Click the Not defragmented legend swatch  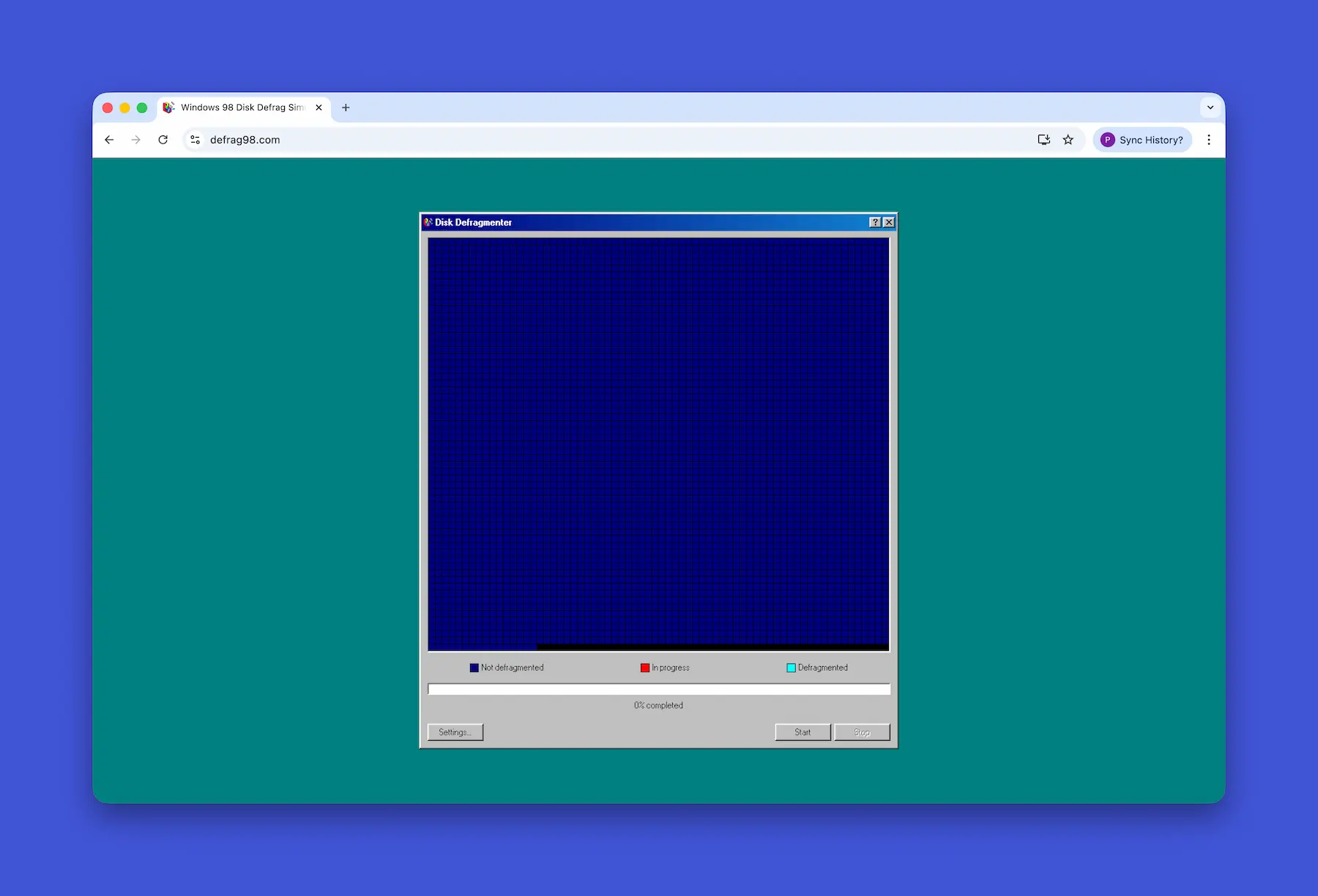[474, 667]
